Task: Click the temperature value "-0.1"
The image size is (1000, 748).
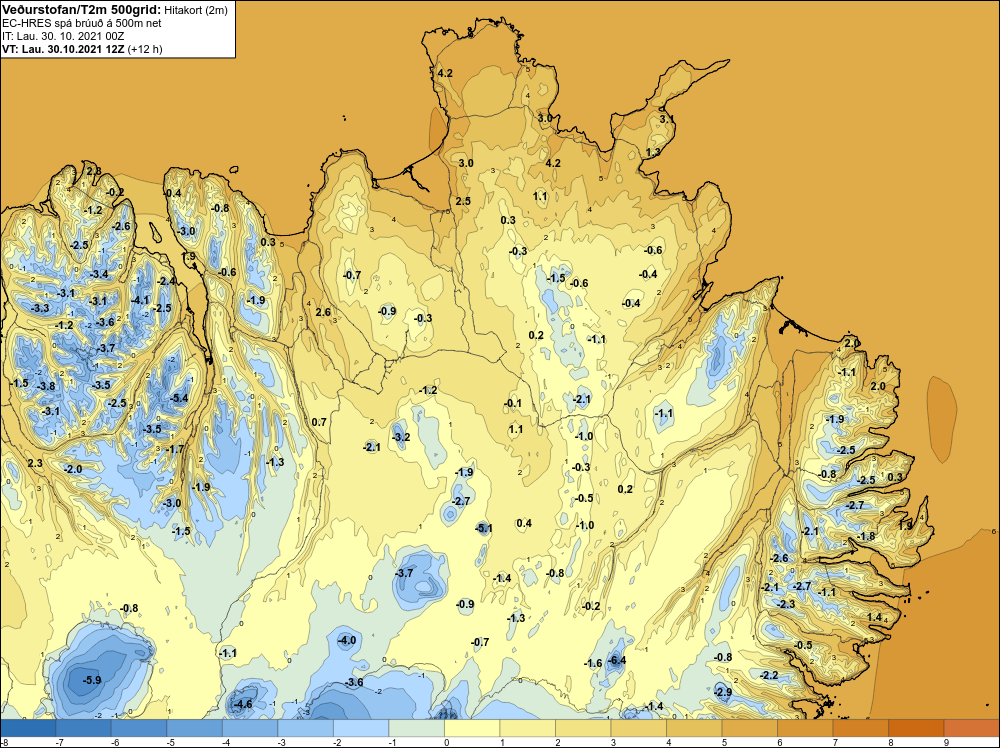Action: pos(513,404)
